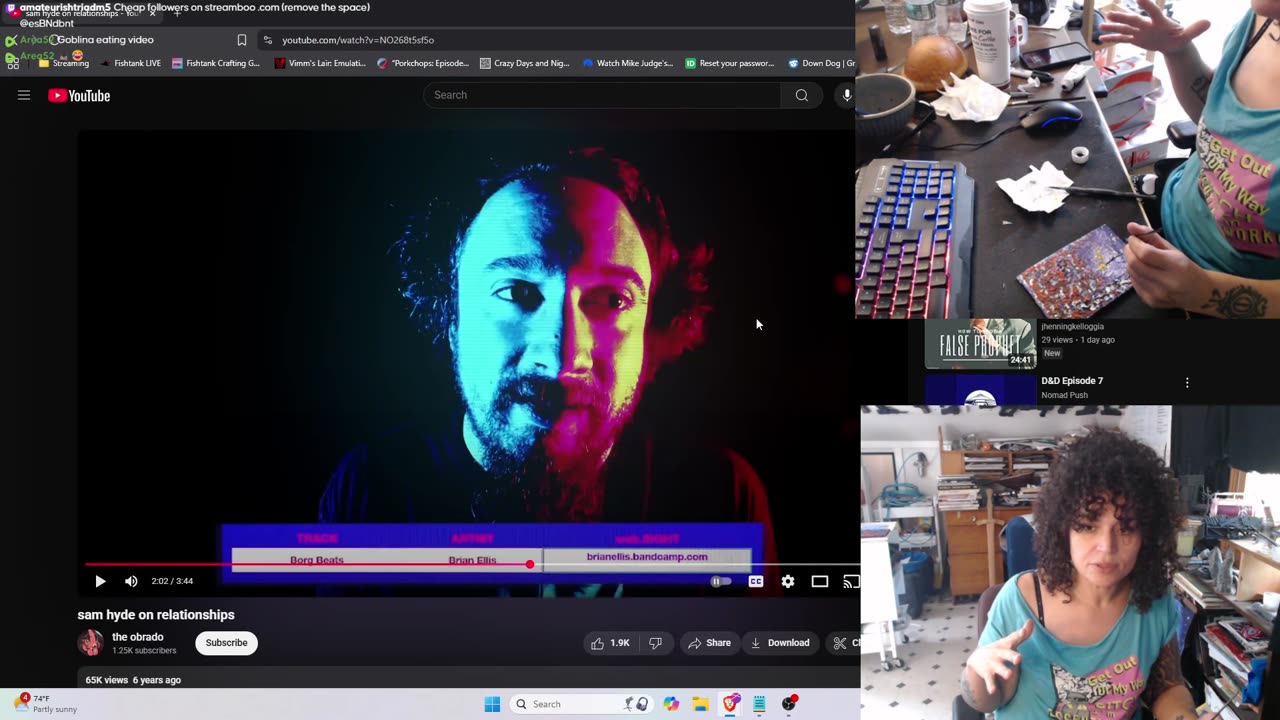
Task: Dislike the video with the thumbs down
Action: 656,643
